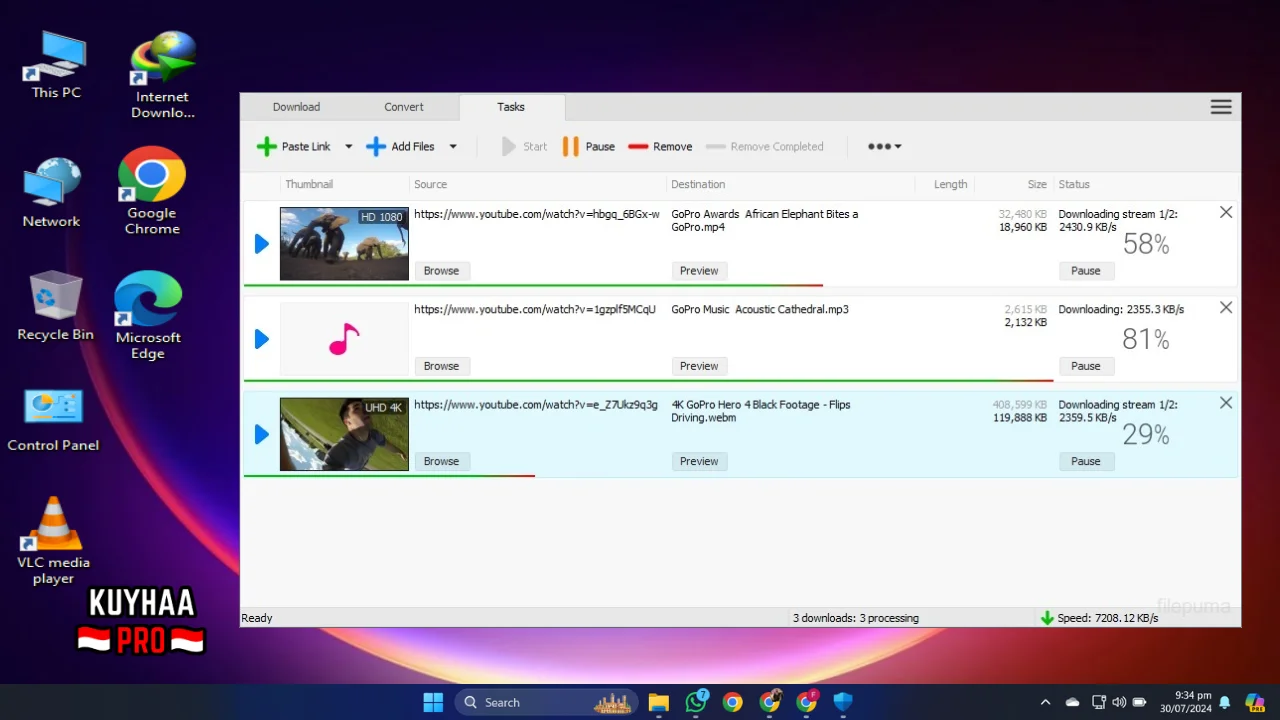Remove the 4K GoPro Hero task with X

(1226, 402)
